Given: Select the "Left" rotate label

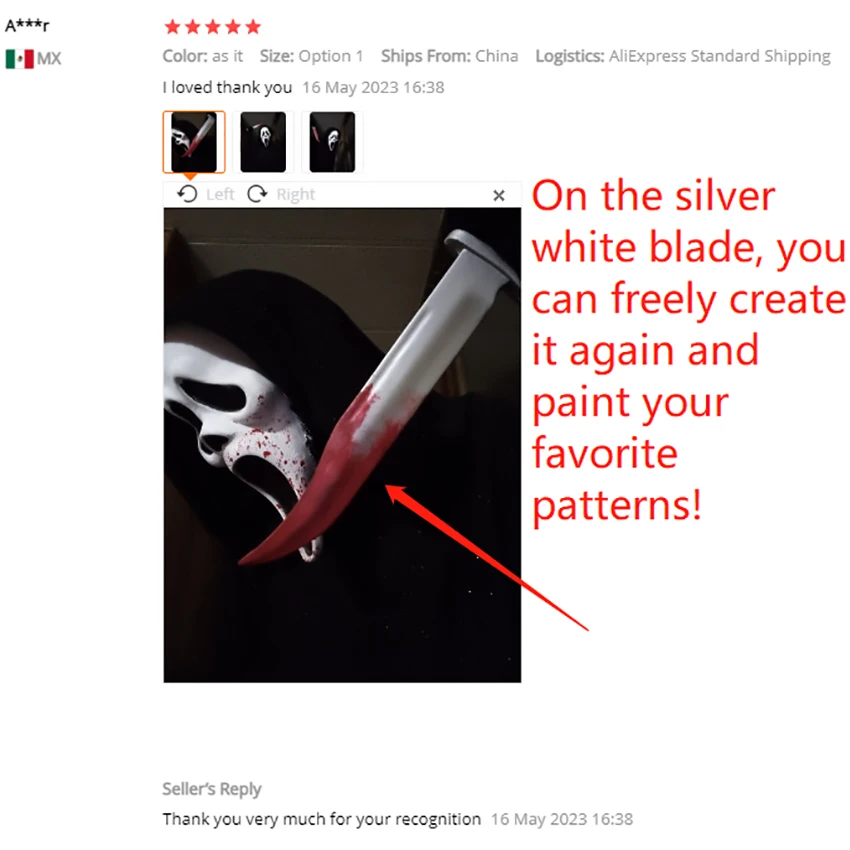Looking at the screenshot, I should [220, 194].
